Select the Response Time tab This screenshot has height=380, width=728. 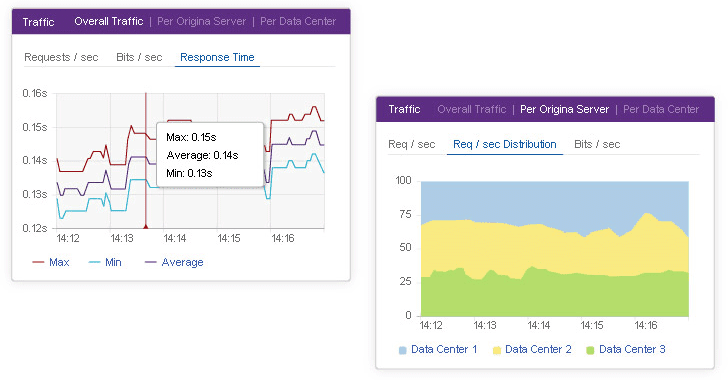(x=217, y=57)
